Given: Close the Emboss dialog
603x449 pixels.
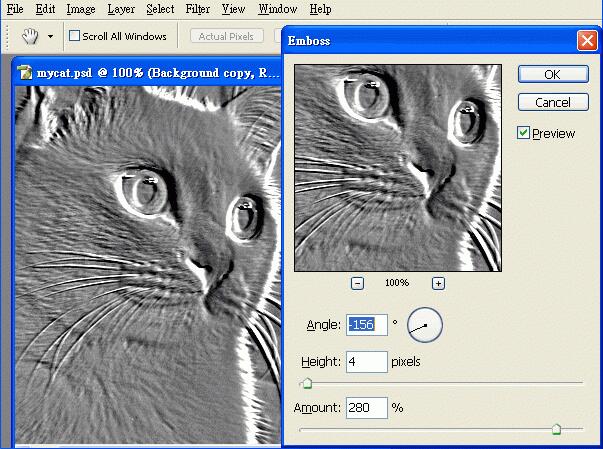Looking at the screenshot, I should (x=587, y=41).
